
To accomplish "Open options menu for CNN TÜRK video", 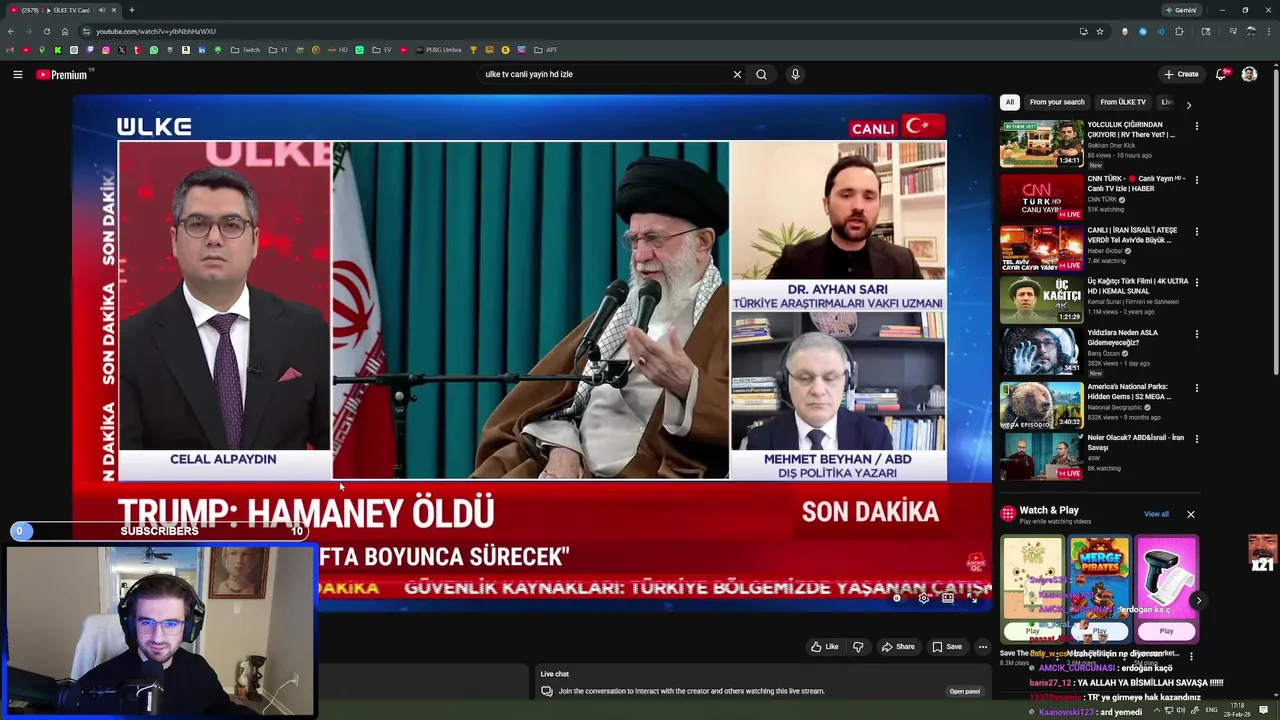I will click(x=1196, y=180).
